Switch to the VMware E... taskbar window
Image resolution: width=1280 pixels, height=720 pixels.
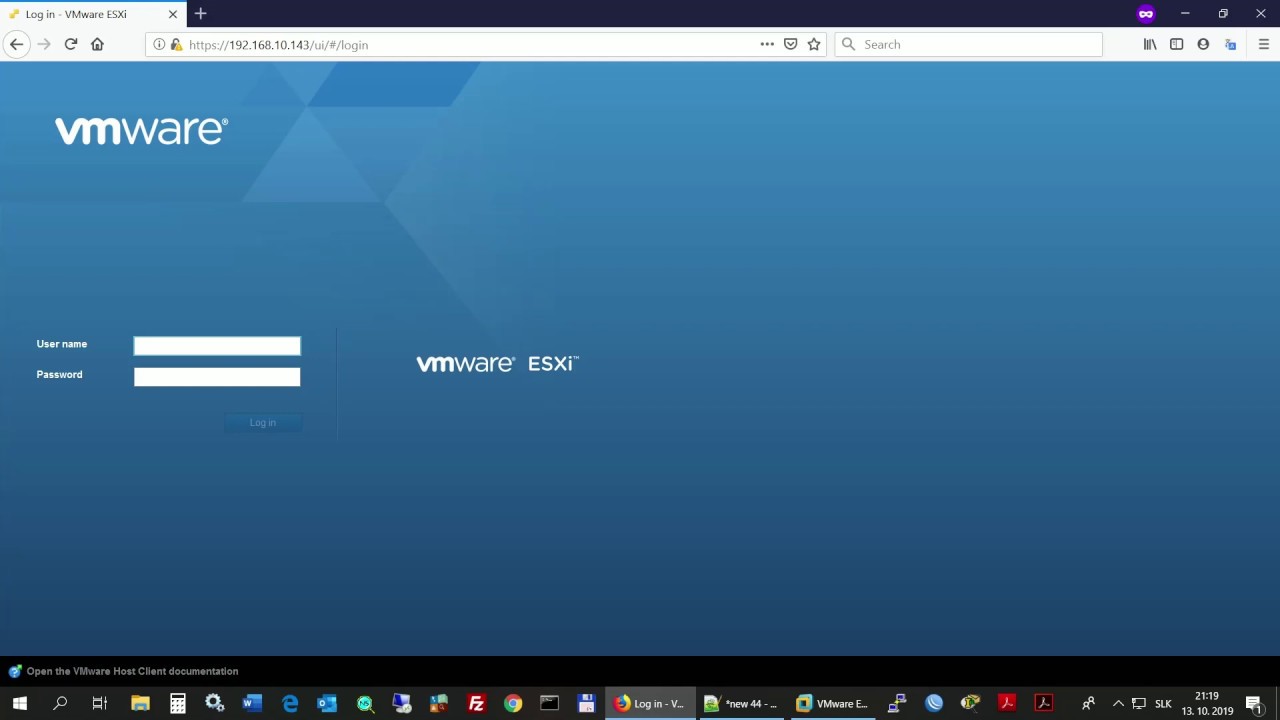pyautogui.click(x=832, y=703)
